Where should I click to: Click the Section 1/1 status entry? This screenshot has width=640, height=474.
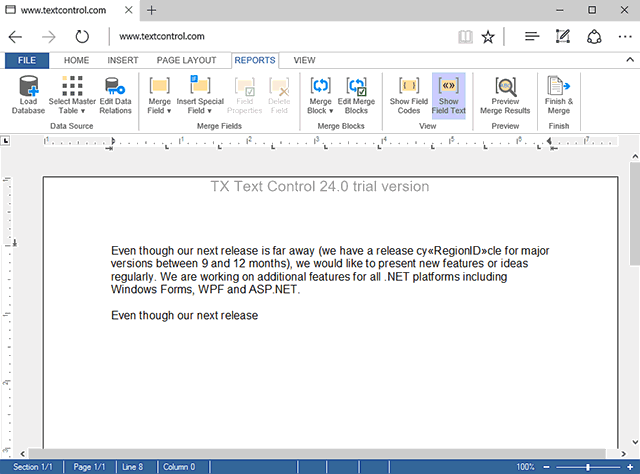click(33, 467)
